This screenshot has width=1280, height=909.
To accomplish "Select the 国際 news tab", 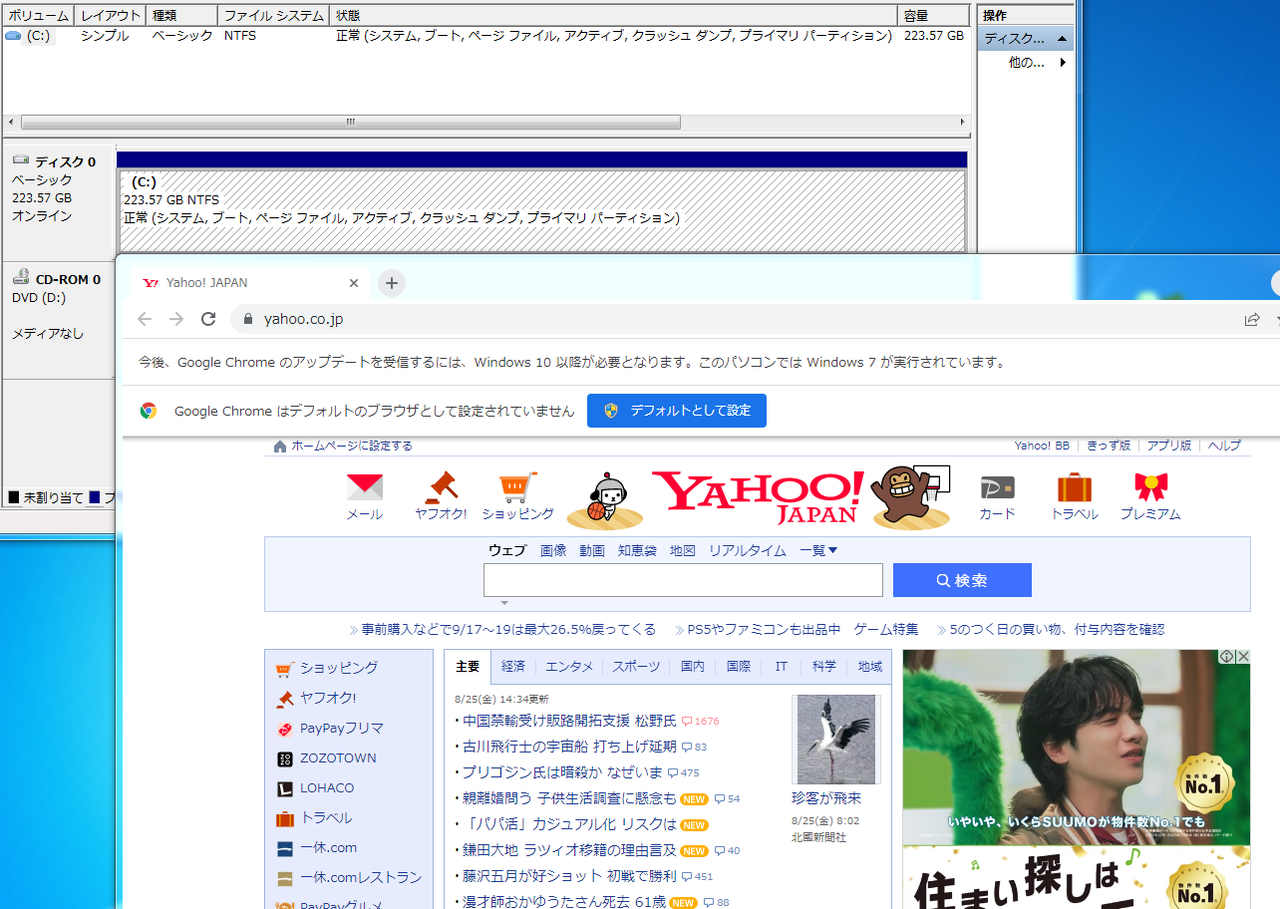I will (x=738, y=666).
